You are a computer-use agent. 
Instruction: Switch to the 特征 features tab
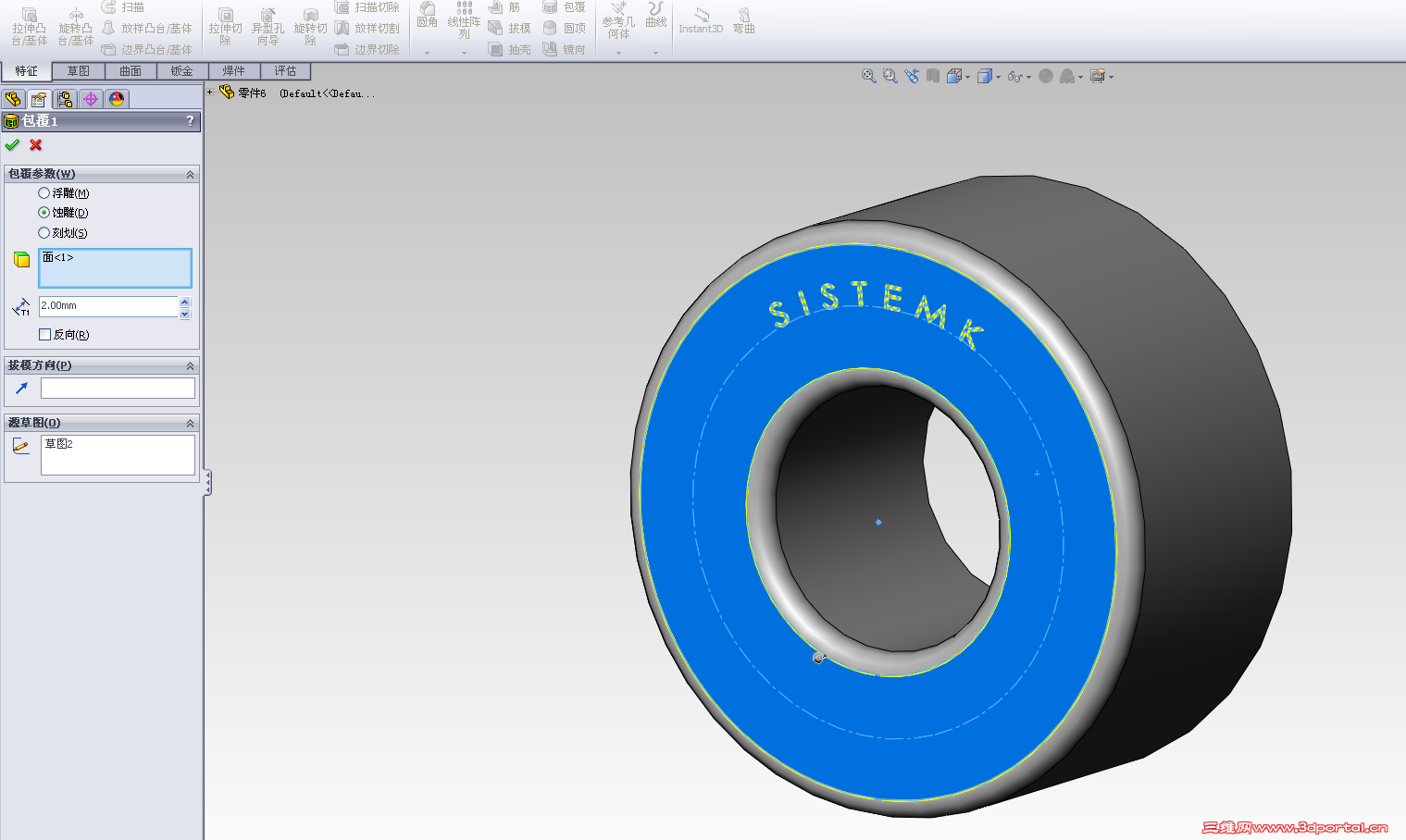click(x=26, y=71)
